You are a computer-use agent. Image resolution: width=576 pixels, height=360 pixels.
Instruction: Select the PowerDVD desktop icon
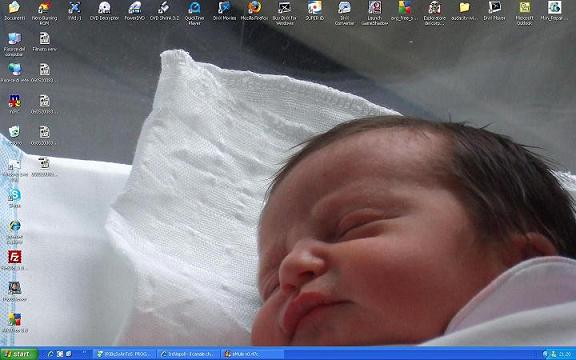pyautogui.click(x=135, y=10)
